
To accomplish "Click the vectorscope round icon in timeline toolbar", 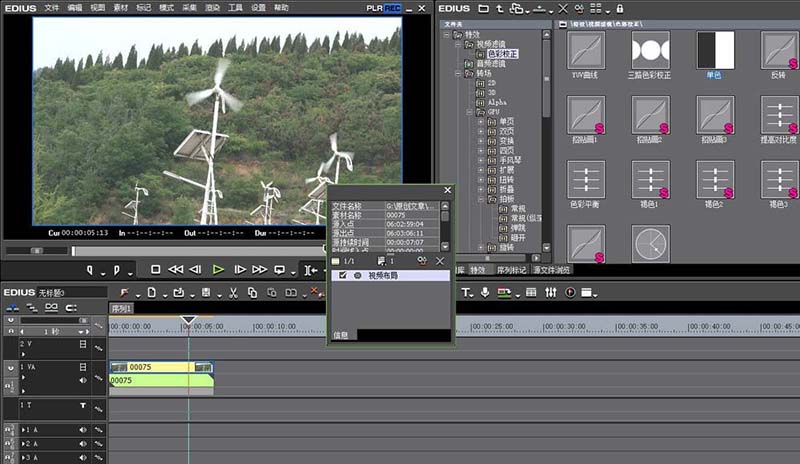I will [570, 292].
